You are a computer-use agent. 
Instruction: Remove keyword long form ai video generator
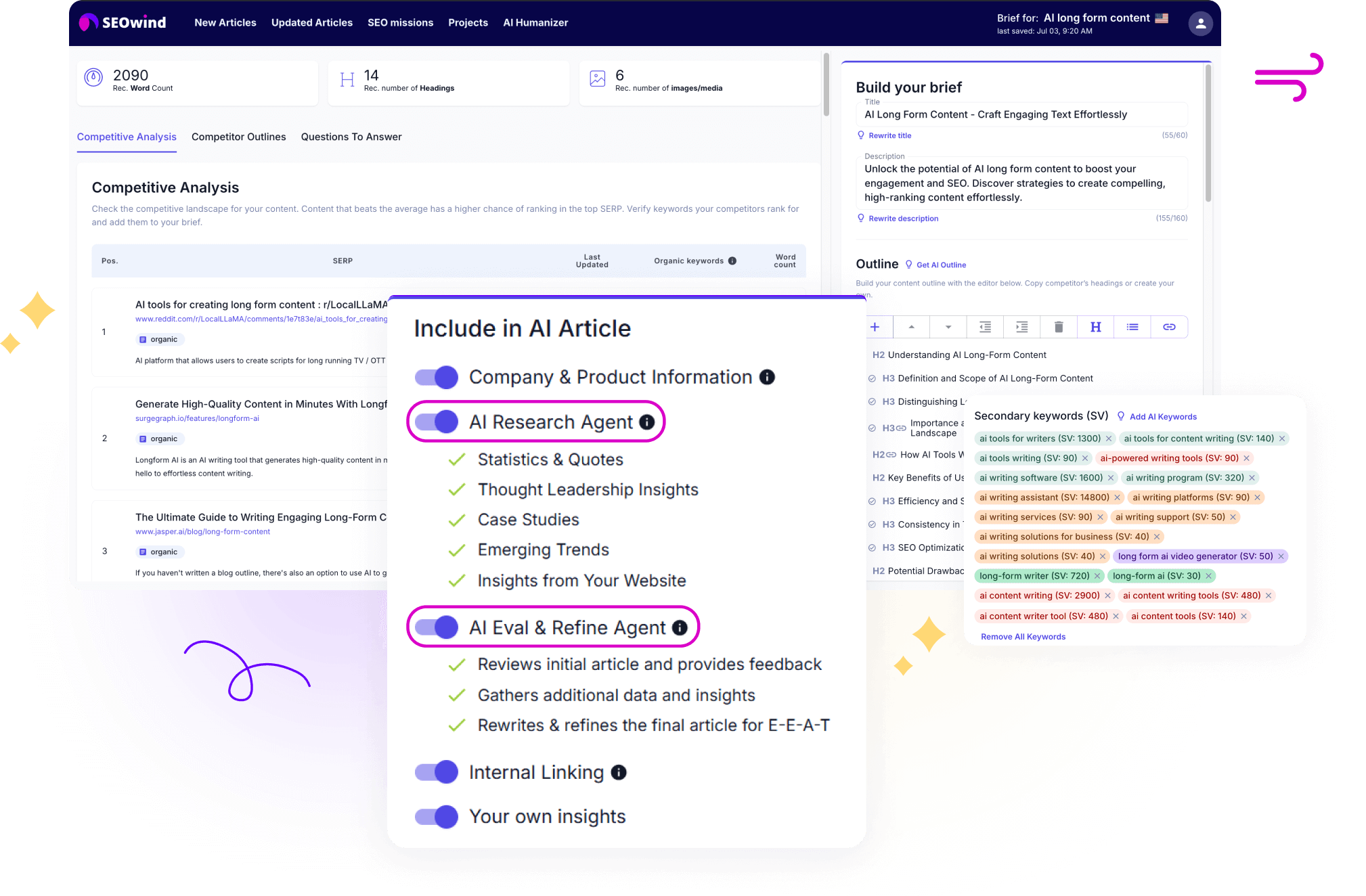pos(1281,556)
